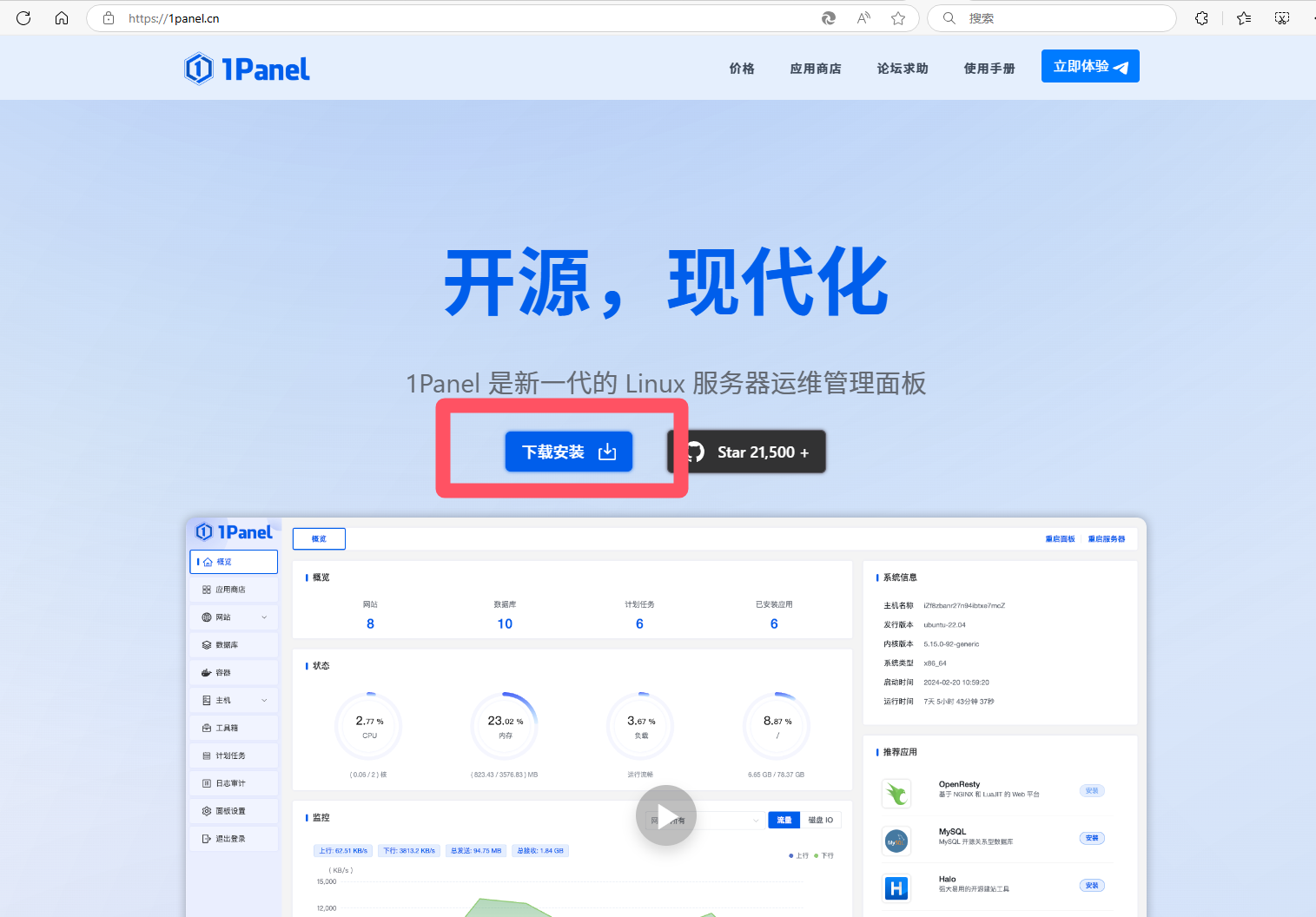Screen dimensions: 1316x917
Task: Click the 网站 count 8 in preview
Action: pos(370,623)
